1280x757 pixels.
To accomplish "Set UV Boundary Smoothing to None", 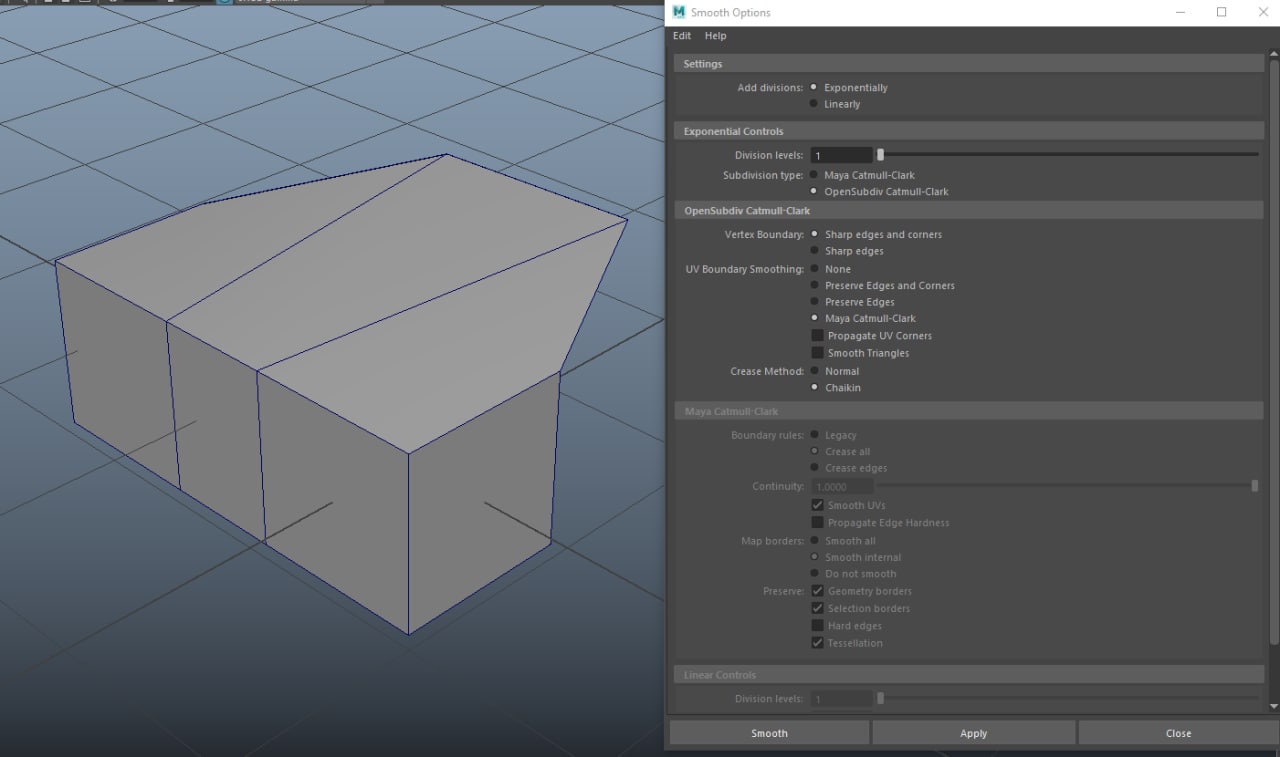I will [x=814, y=269].
